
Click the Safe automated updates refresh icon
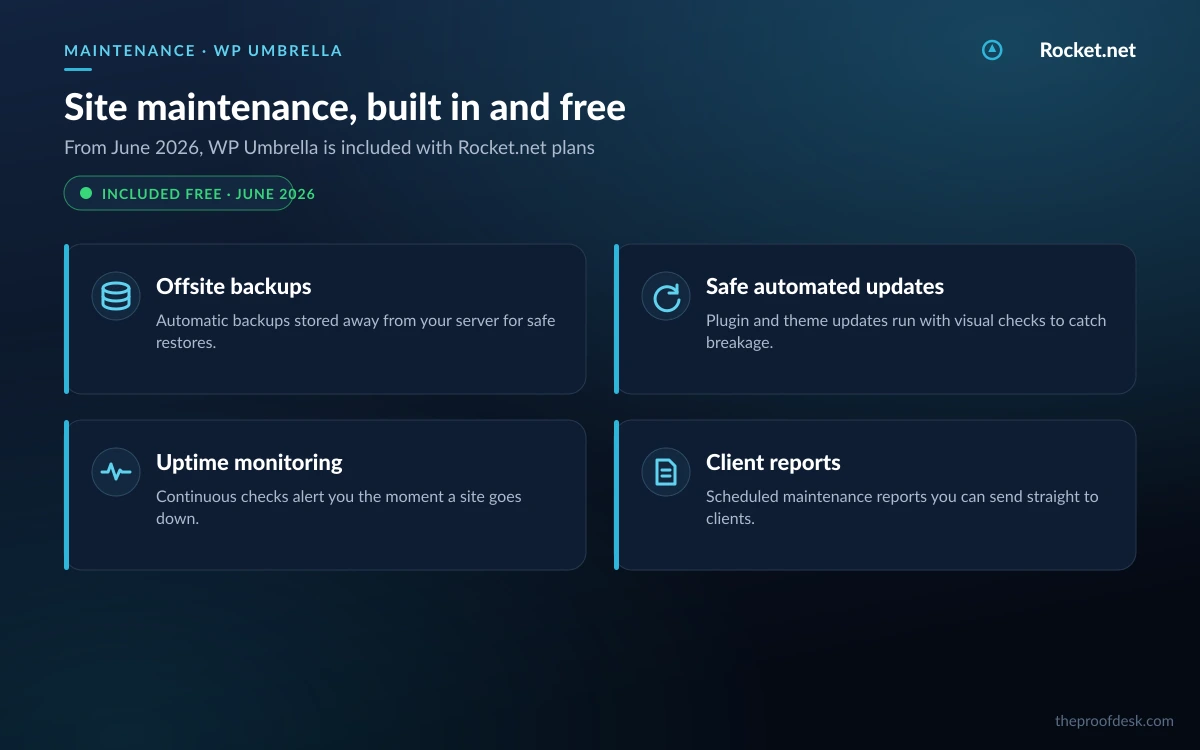tap(666, 296)
